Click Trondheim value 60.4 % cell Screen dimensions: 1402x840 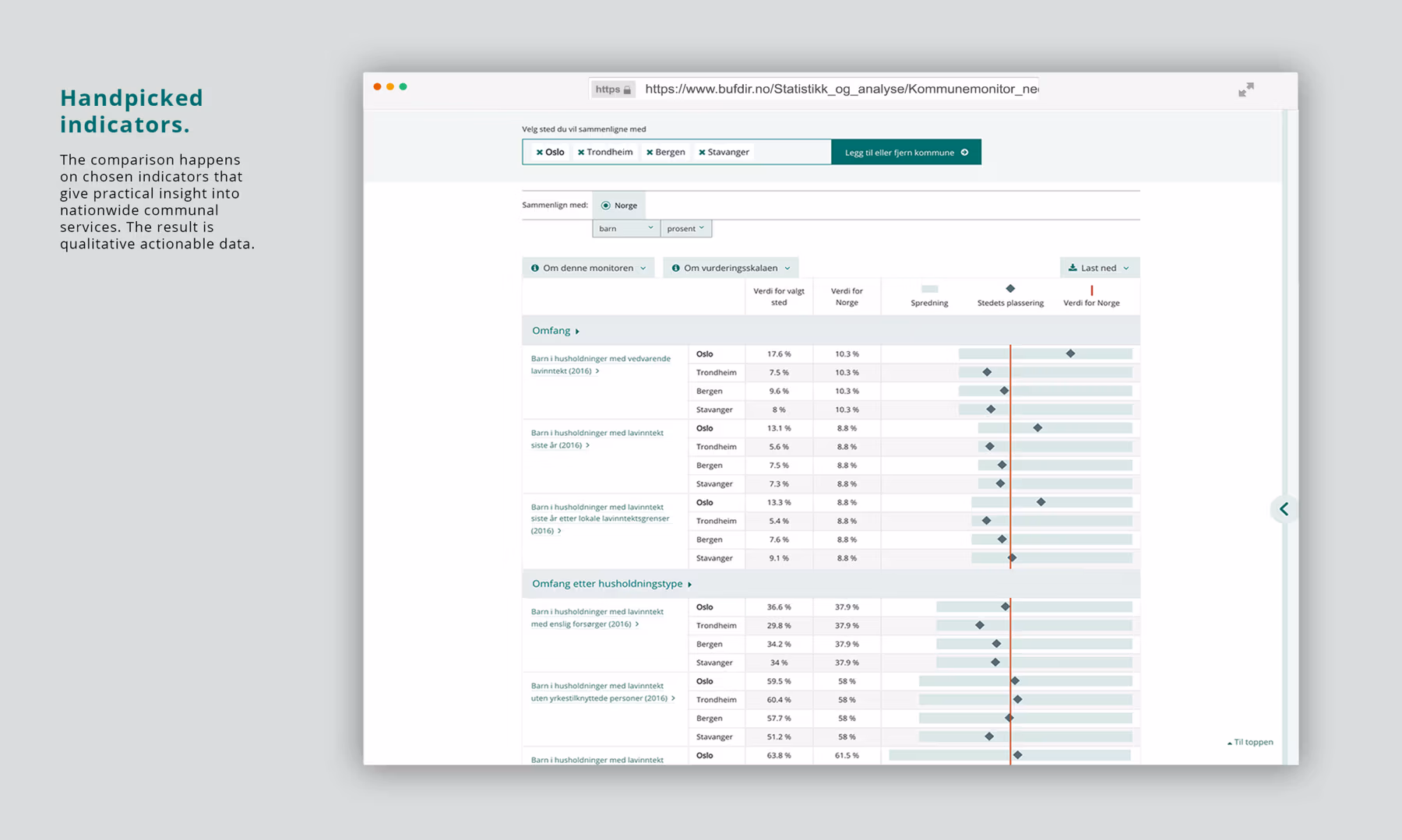click(779, 700)
